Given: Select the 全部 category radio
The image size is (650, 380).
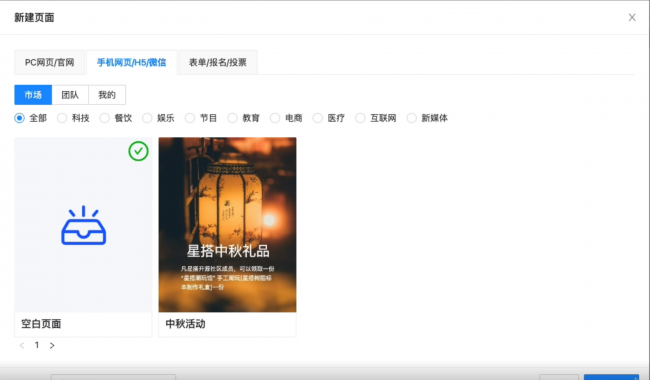Looking at the screenshot, I should click(19, 118).
